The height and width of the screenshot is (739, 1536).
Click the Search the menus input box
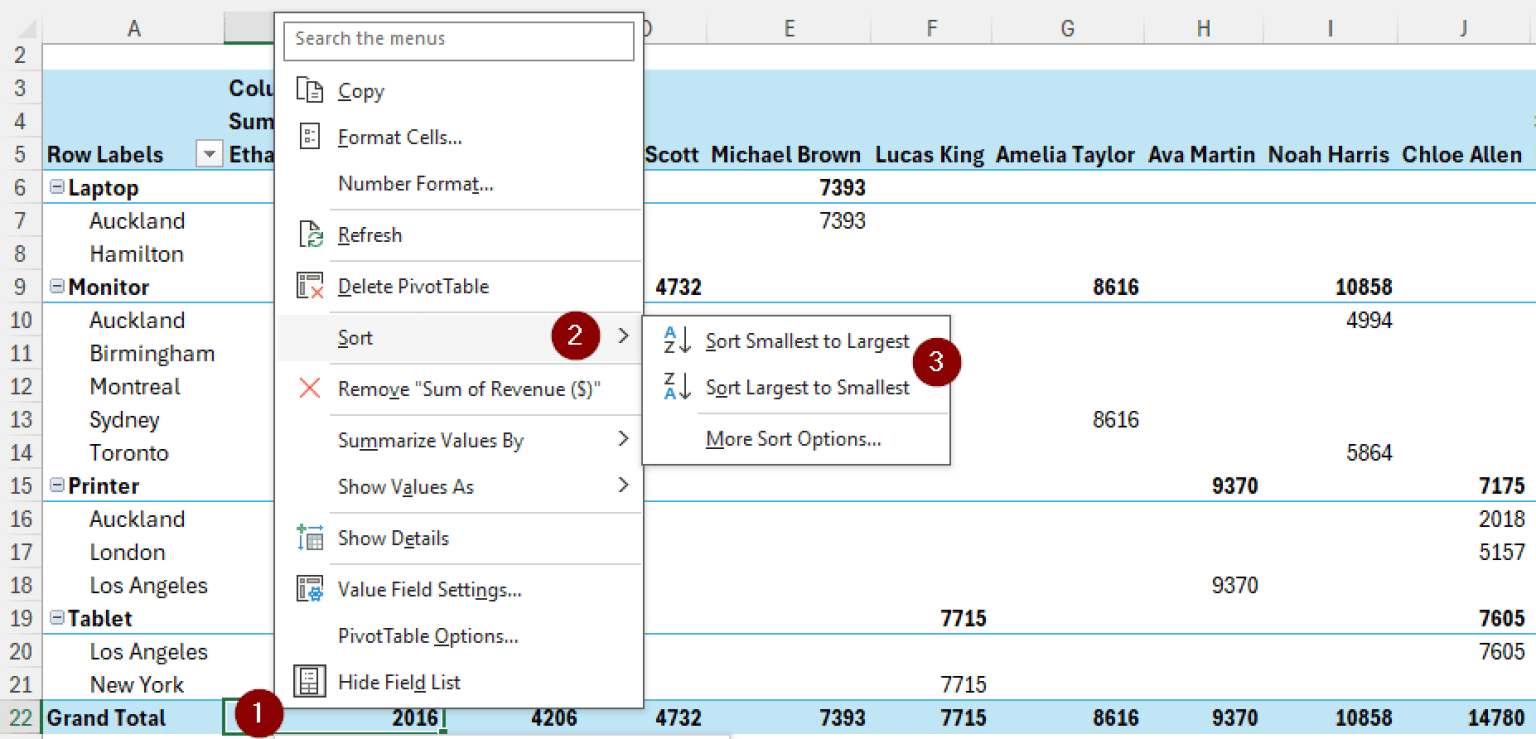pos(458,41)
